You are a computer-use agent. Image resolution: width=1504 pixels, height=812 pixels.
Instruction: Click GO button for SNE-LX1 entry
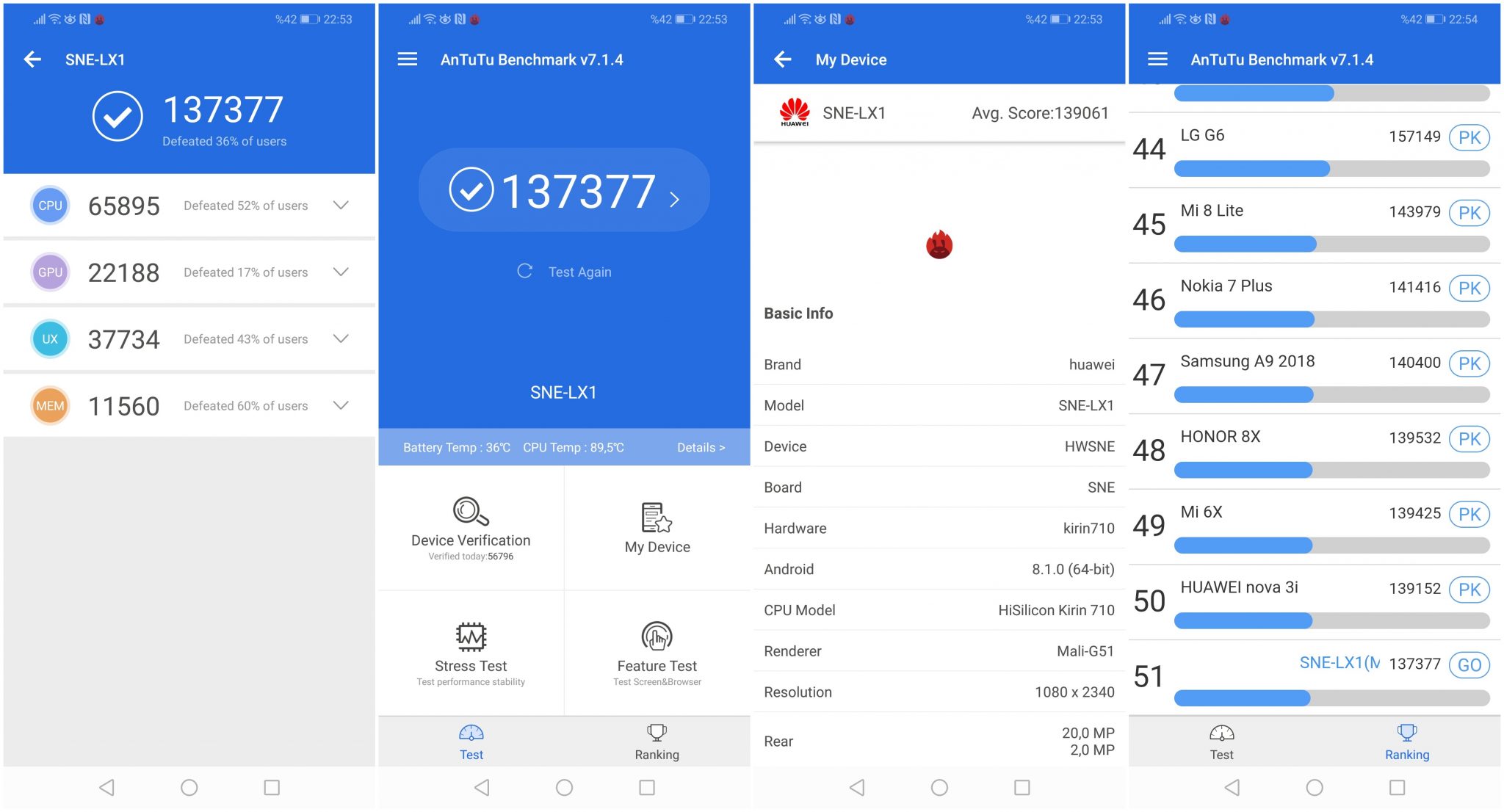(x=1477, y=664)
